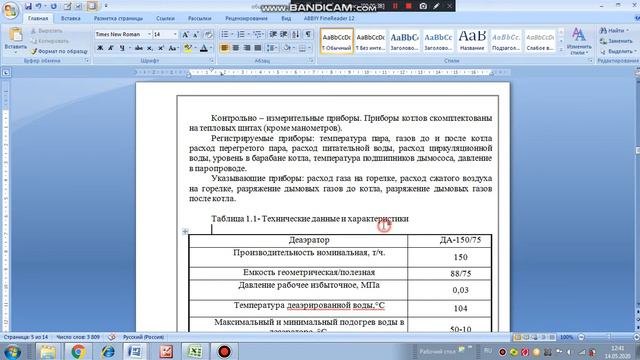Align text right
This screenshot has width=640, height=360.
click(x=247, y=48)
